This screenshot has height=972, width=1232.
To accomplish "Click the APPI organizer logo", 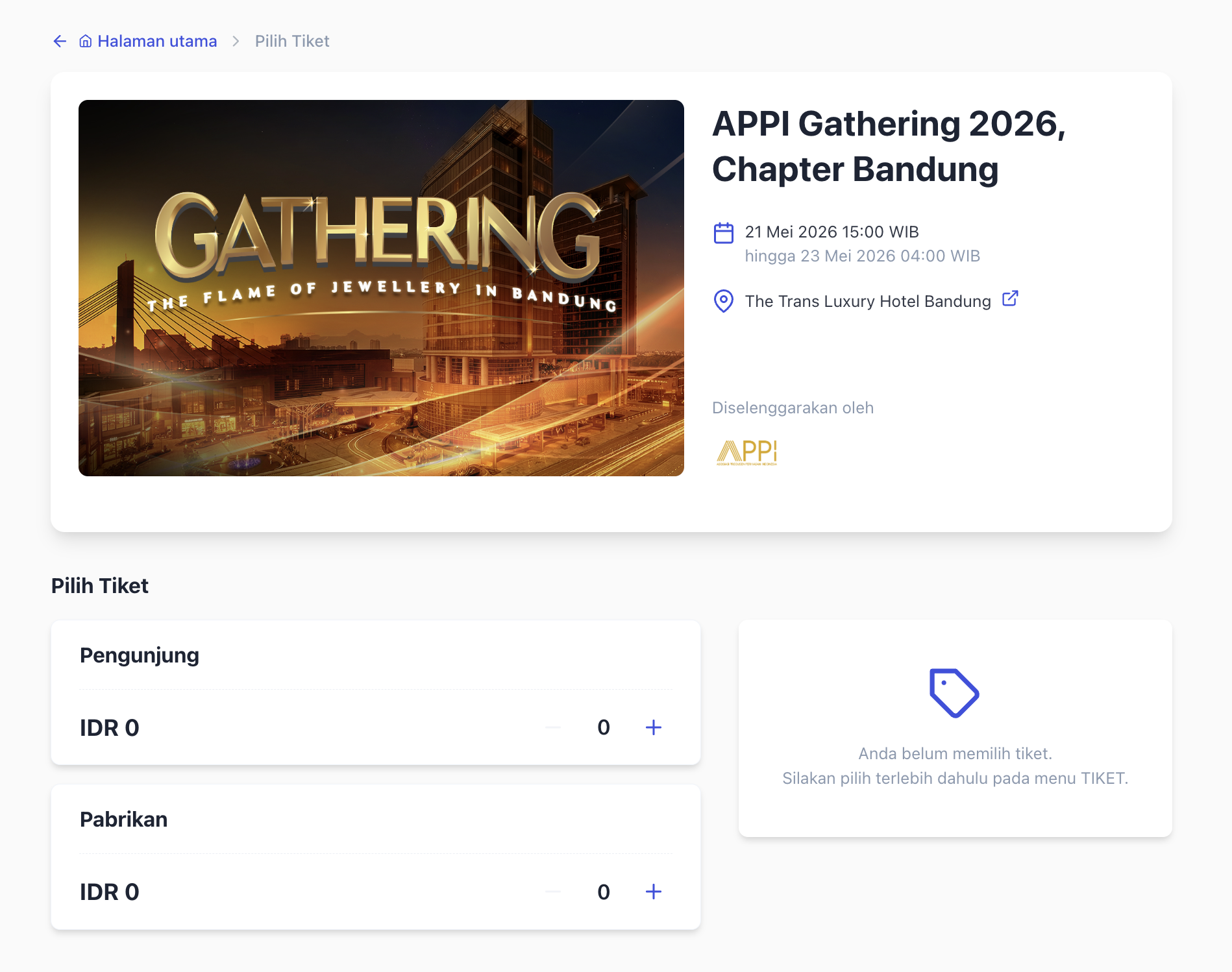I will (x=747, y=452).
